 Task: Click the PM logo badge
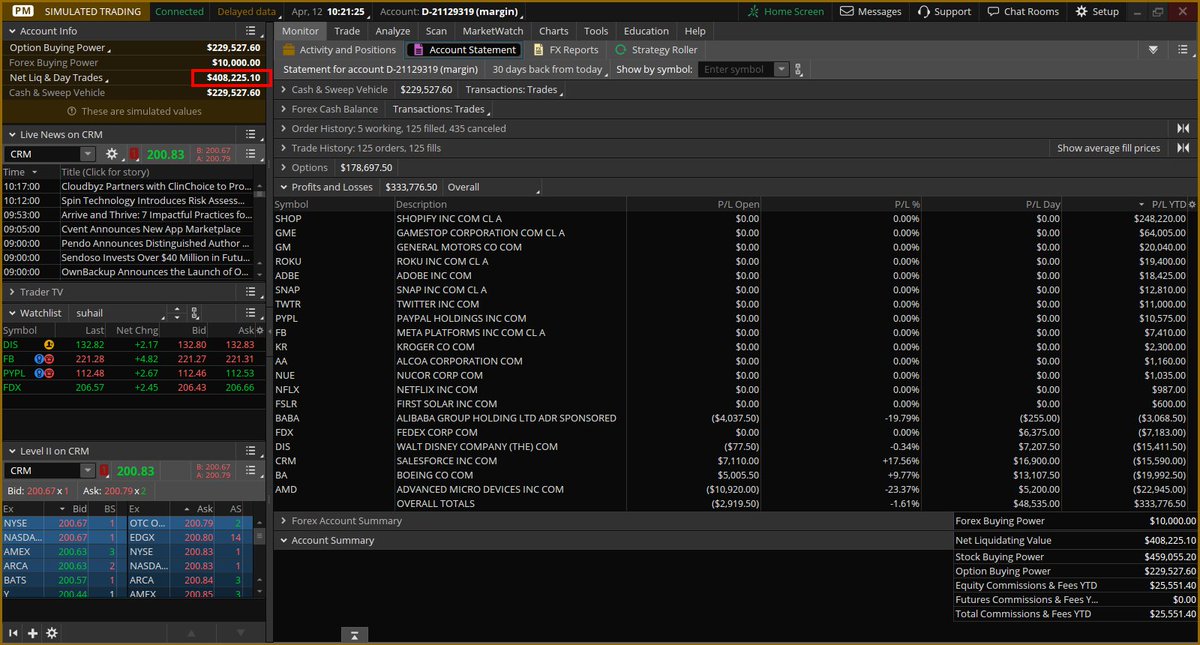coord(21,12)
